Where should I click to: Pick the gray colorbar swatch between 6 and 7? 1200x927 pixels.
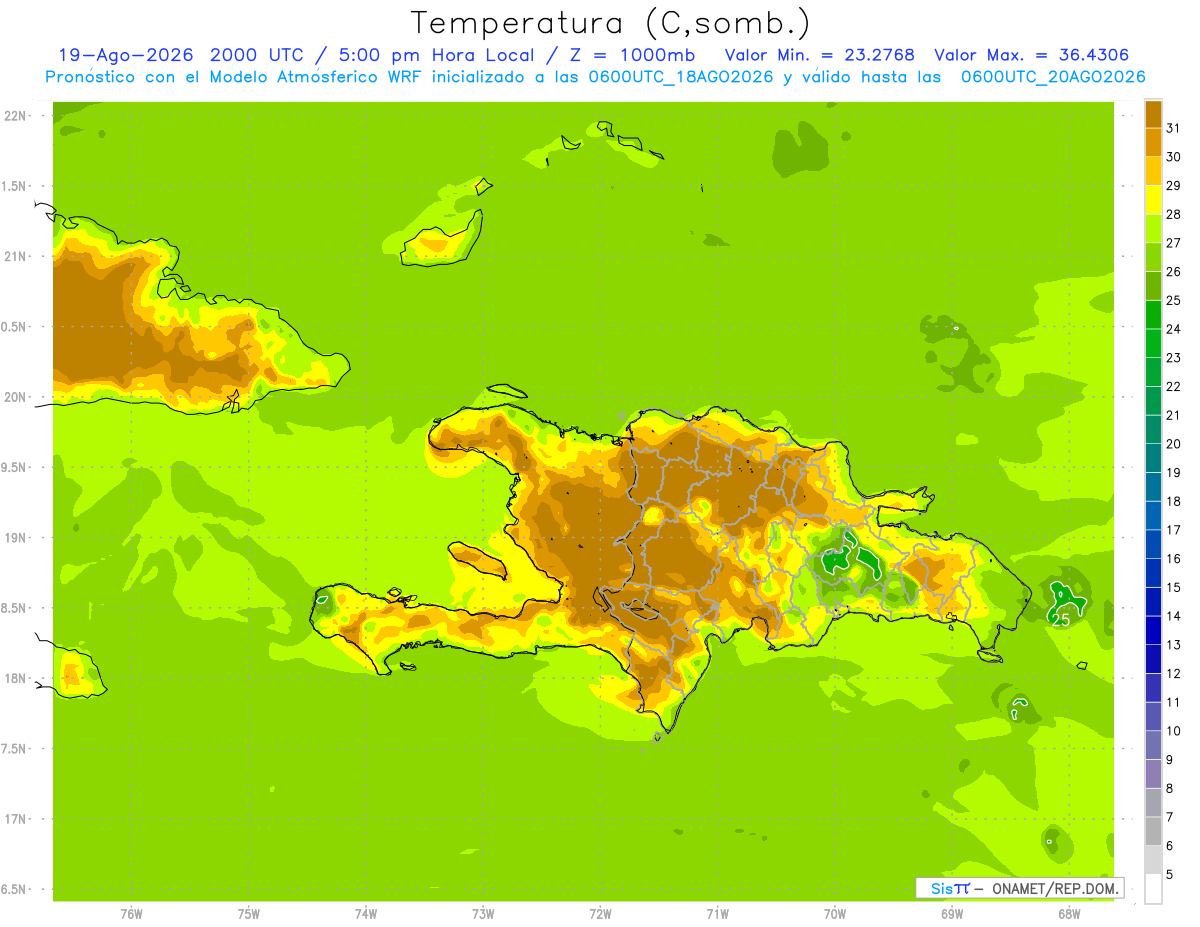click(x=1153, y=831)
